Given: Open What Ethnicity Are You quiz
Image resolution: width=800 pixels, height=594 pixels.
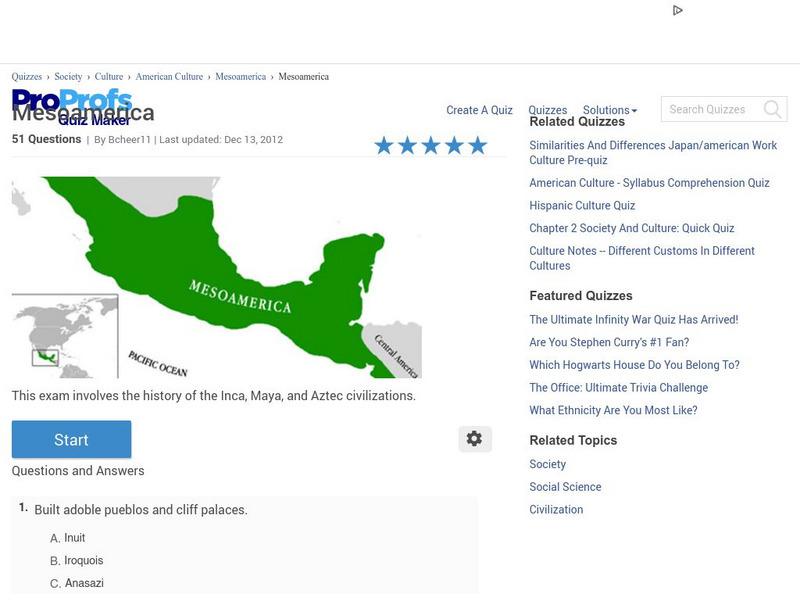Looking at the screenshot, I should (613, 410).
